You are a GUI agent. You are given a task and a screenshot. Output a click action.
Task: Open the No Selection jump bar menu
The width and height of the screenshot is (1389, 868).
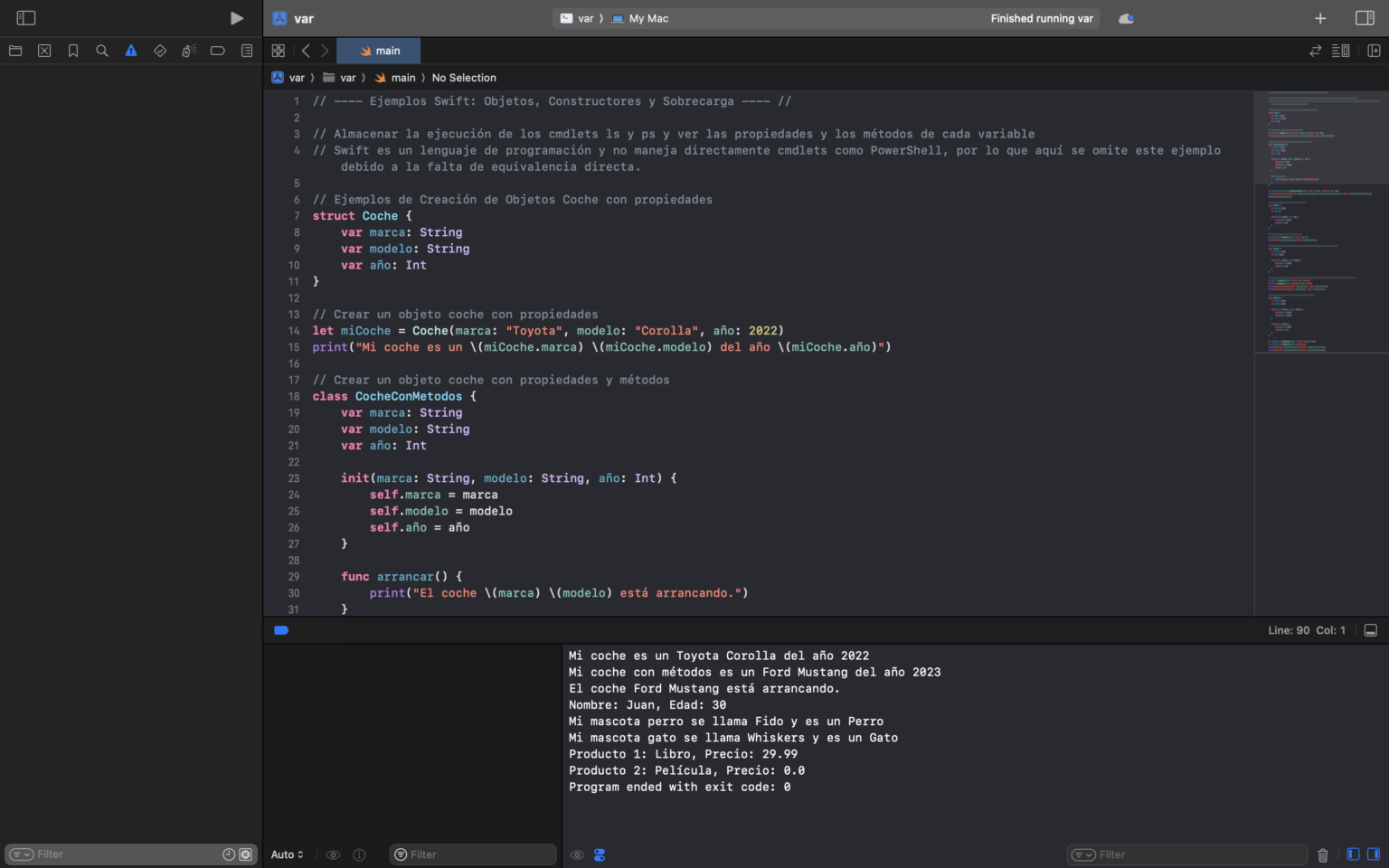464,78
